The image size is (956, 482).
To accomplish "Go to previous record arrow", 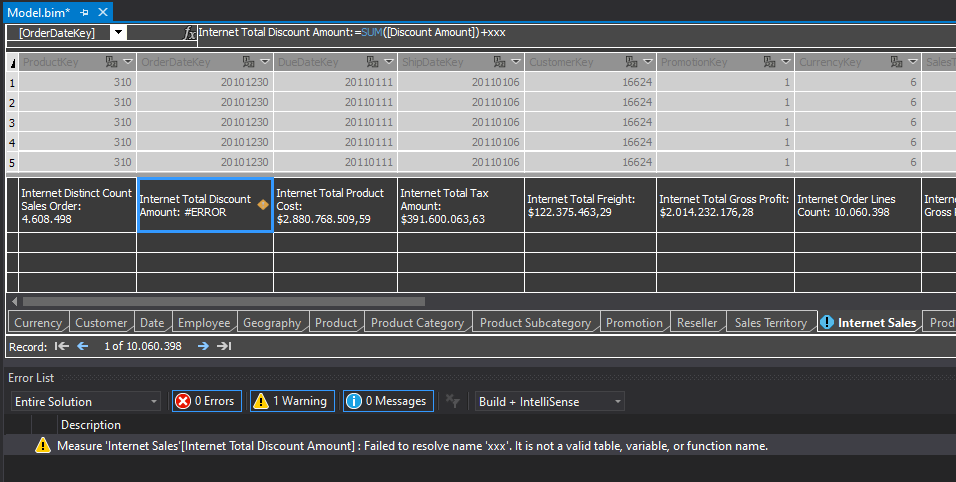I will [x=83, y=346].
